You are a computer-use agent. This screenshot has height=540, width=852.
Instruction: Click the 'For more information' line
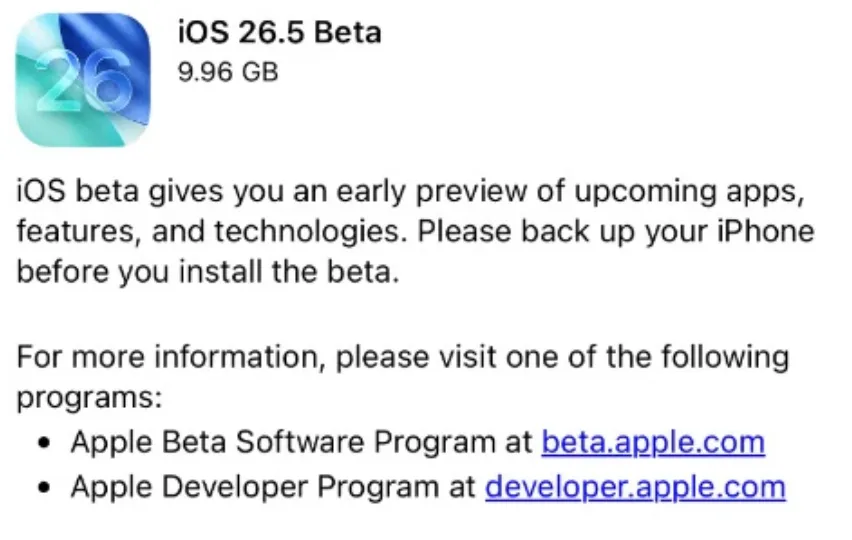pos(400,355)
